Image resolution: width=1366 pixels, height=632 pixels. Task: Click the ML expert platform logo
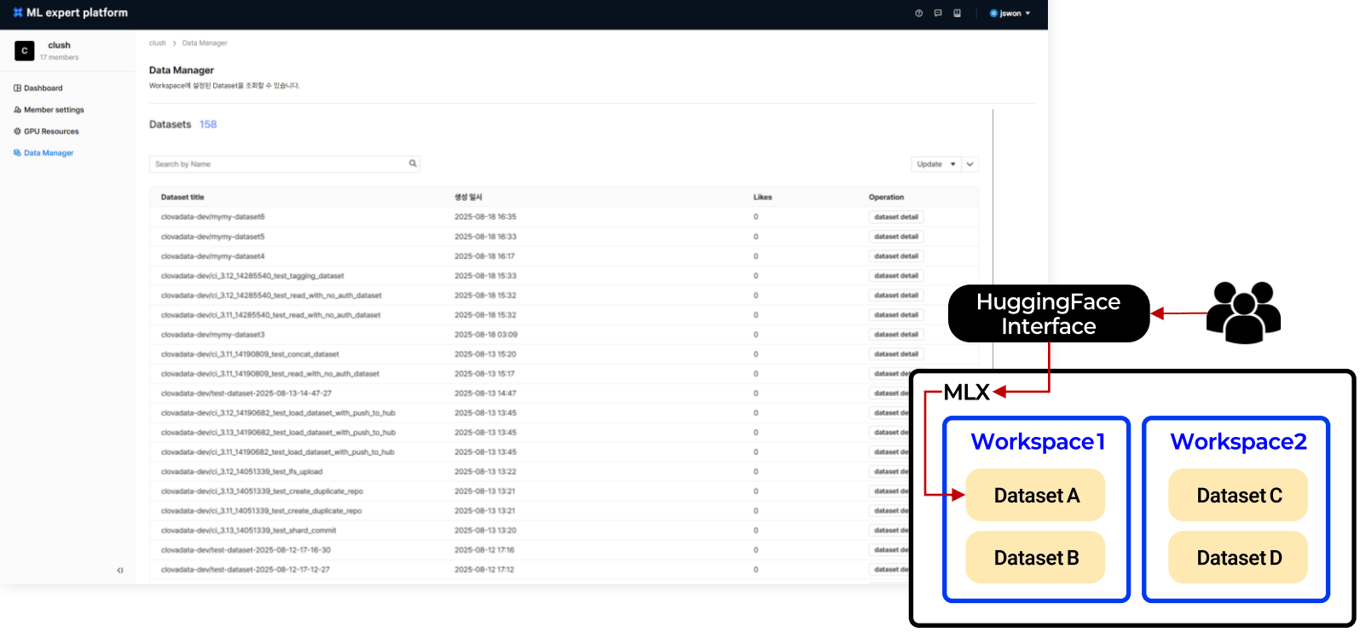point(70,13)
